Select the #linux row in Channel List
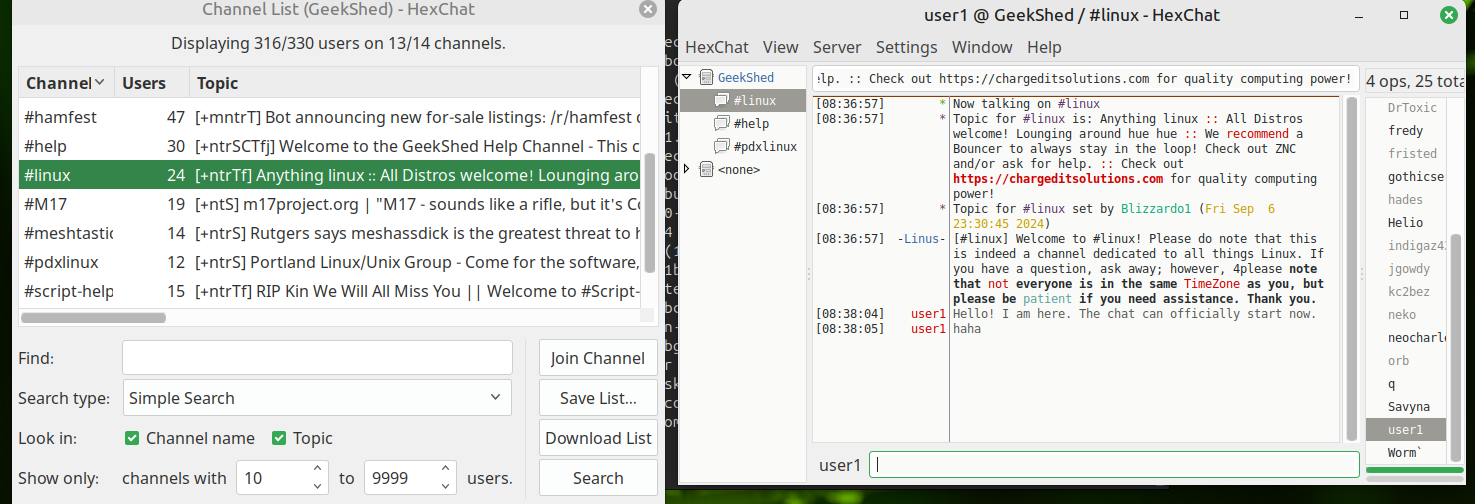This screenshot has width=1475, height=504. pyautogui.click(x=330, y=175)
